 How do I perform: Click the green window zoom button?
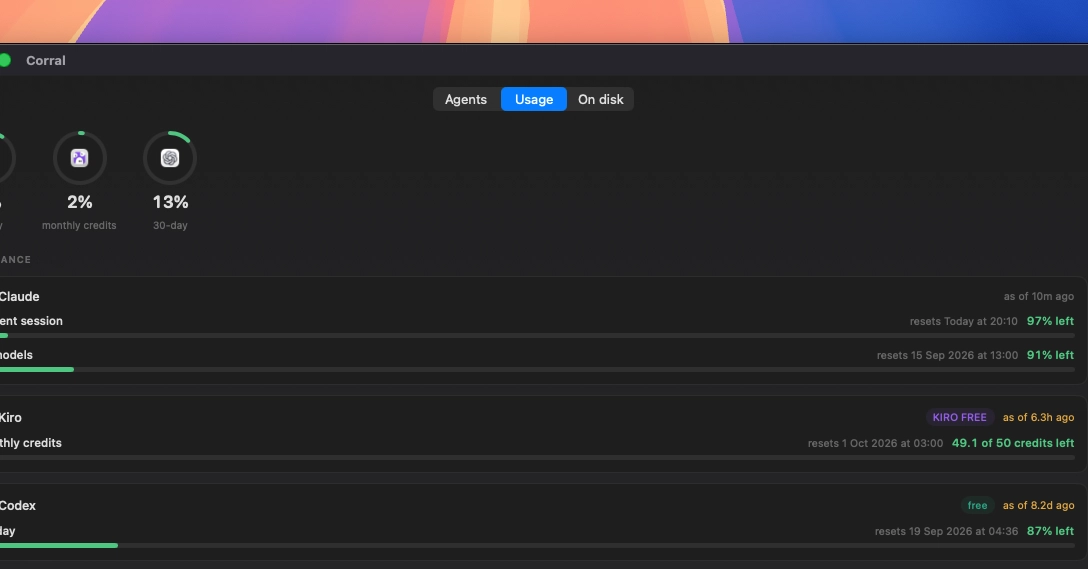click(4, 60)
